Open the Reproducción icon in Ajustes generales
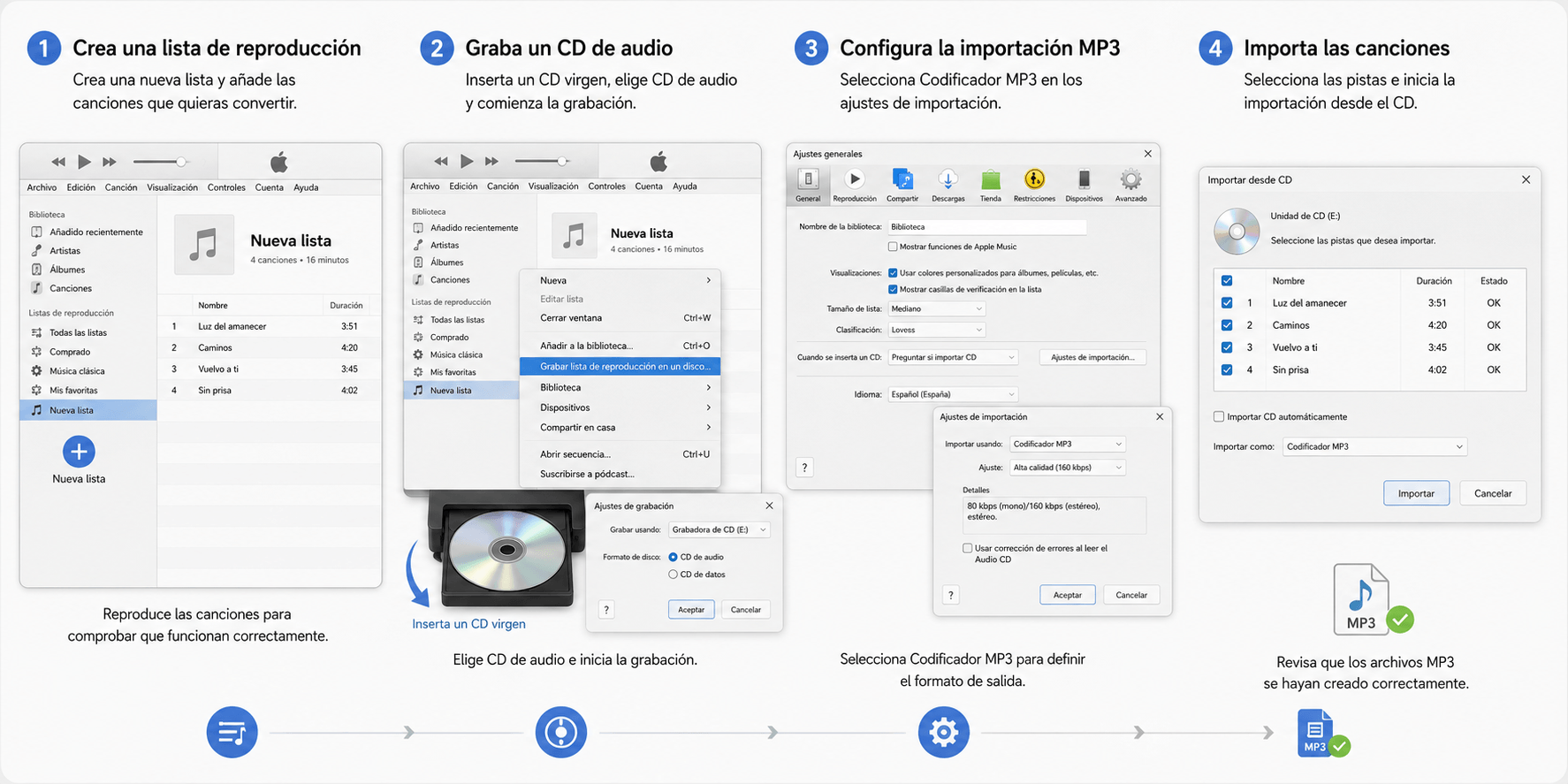1568x784 pixels. click(x=855, y=186)
